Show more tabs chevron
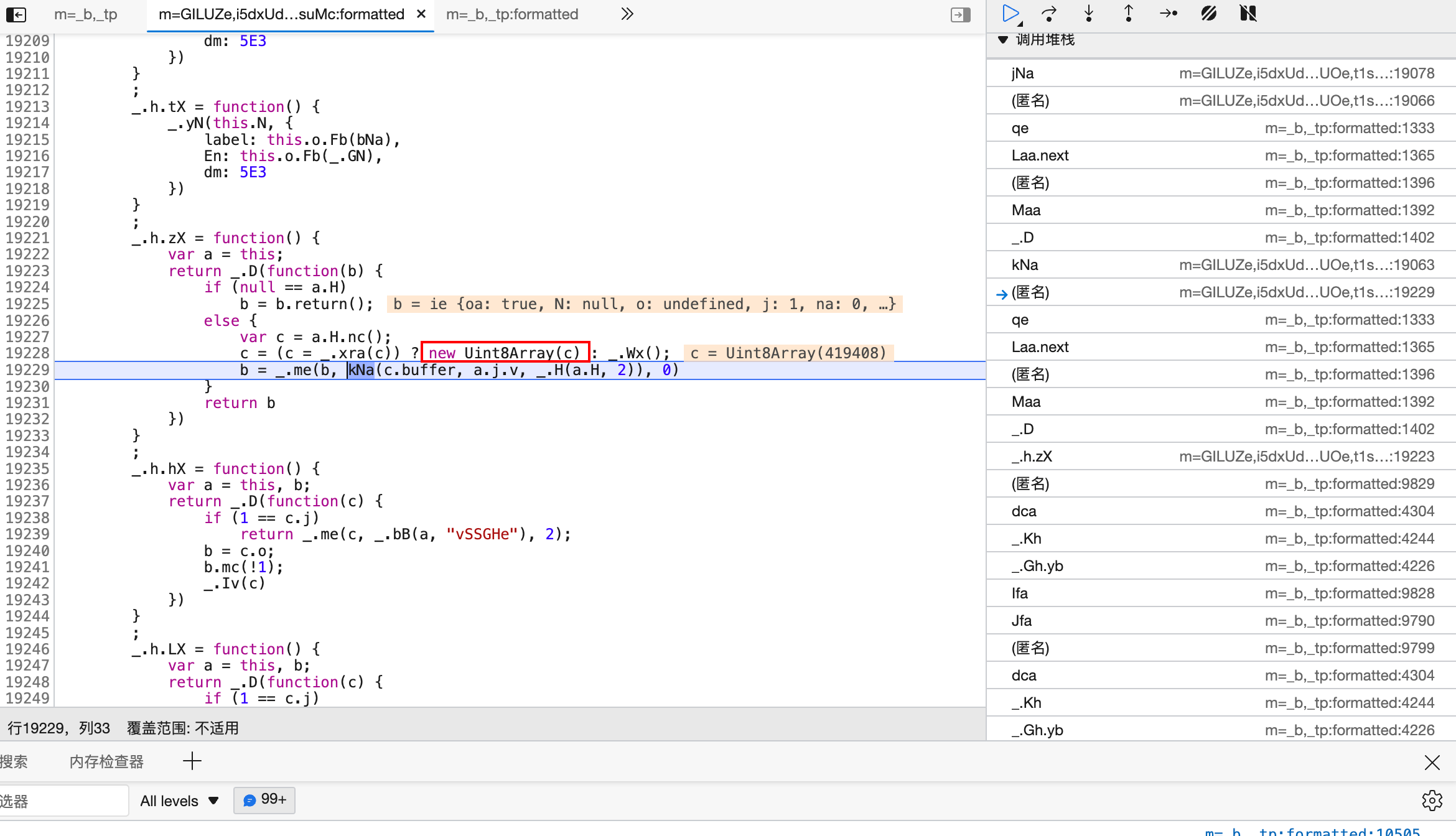Viewport: 1456px width, 836px height. pos(627,14)
